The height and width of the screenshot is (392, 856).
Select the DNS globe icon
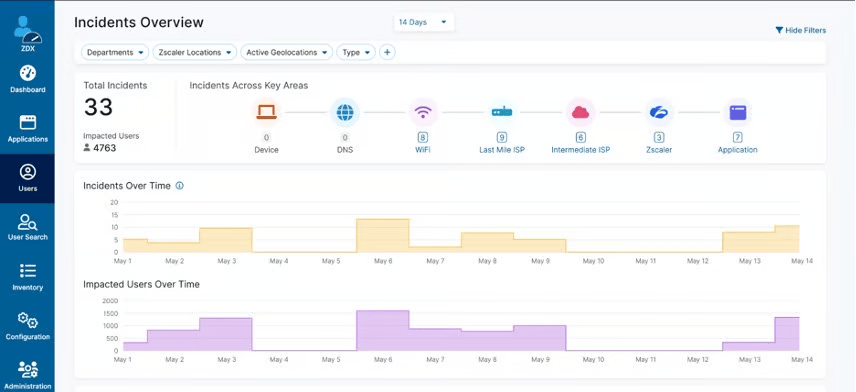[344, 112]
